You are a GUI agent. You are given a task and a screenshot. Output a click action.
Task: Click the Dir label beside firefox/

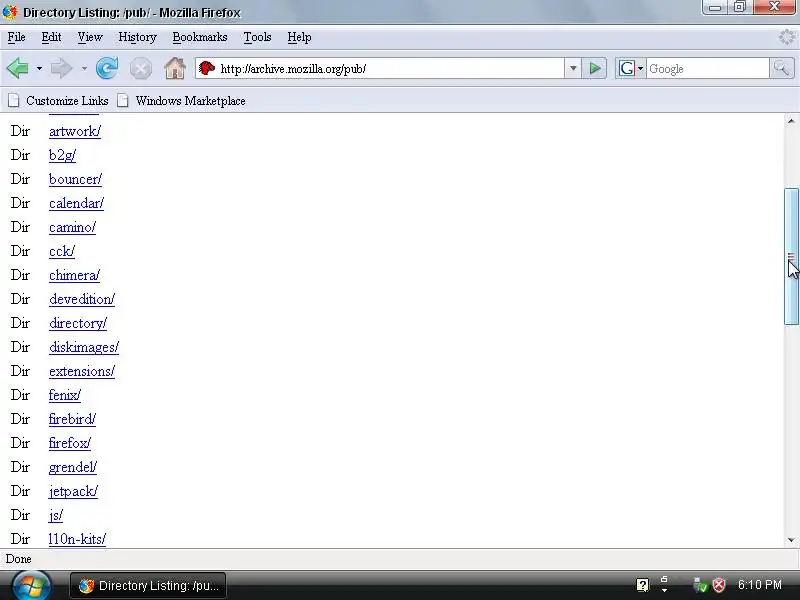(x=20, y=443)
